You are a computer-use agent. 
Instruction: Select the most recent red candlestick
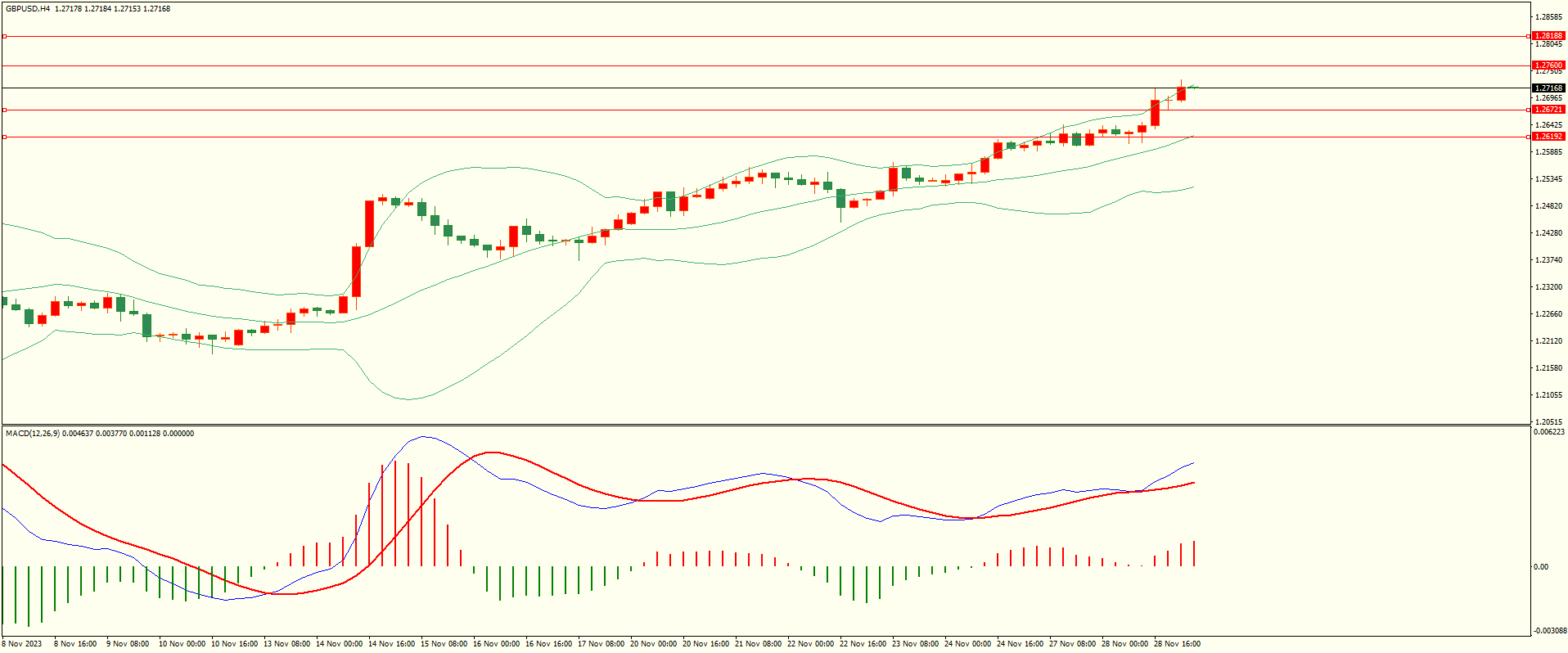(x=1182, y=93)
